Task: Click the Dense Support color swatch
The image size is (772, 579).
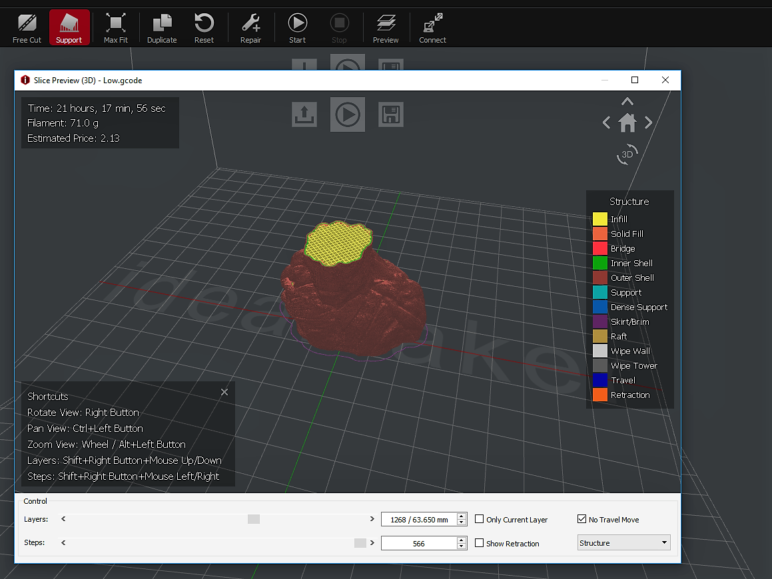Action: coord(600,307)
